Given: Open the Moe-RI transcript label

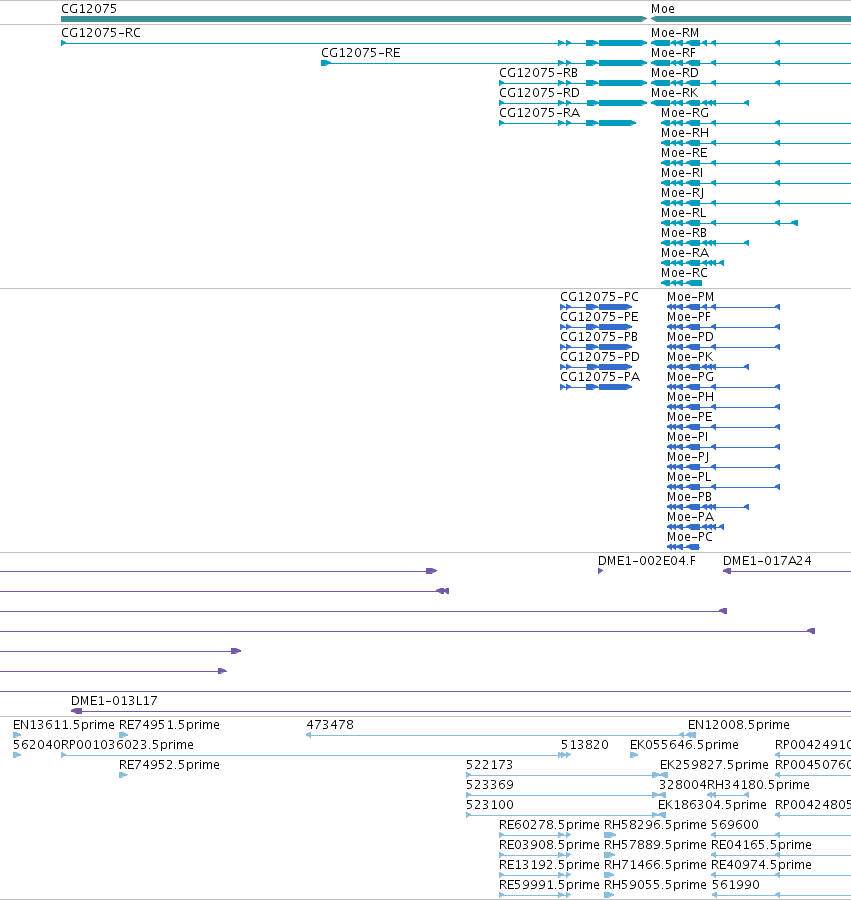Looking at the screenshot, I should coord(682,173).
